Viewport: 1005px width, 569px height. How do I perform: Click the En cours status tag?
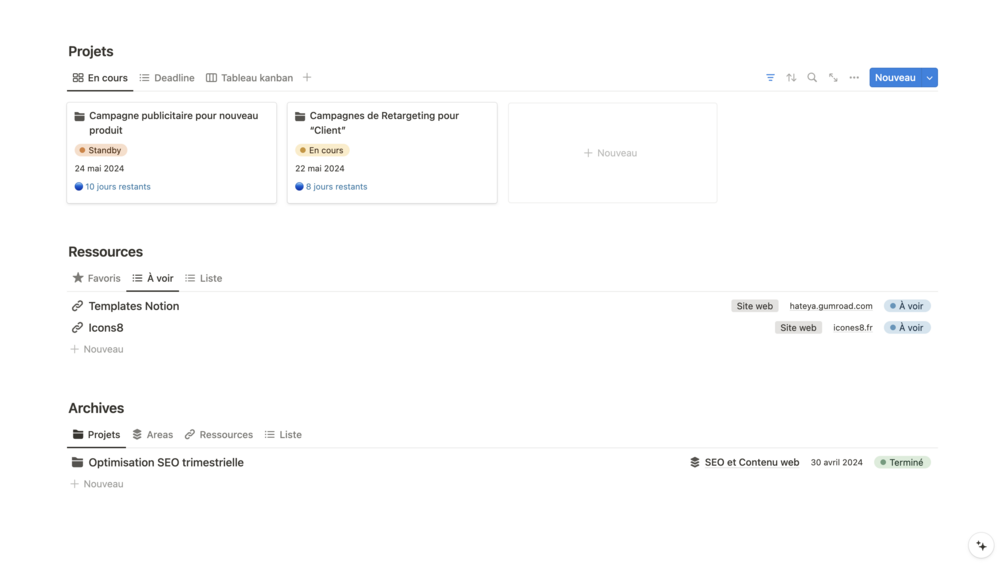(x=321, y=150)
